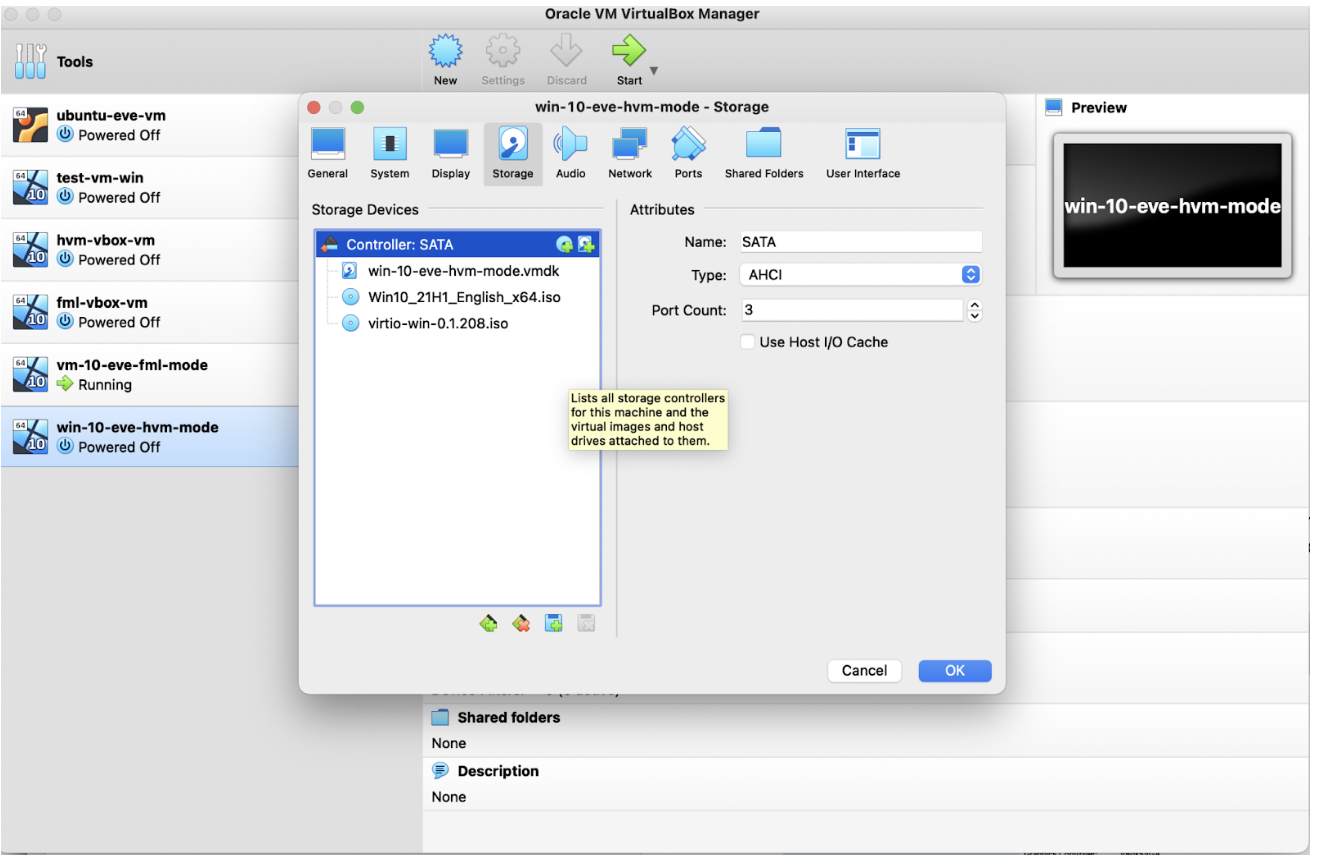Select virtio-win-0.1.208.iso in the device tree
The image size is (1320, 862).
coord(438,322)
